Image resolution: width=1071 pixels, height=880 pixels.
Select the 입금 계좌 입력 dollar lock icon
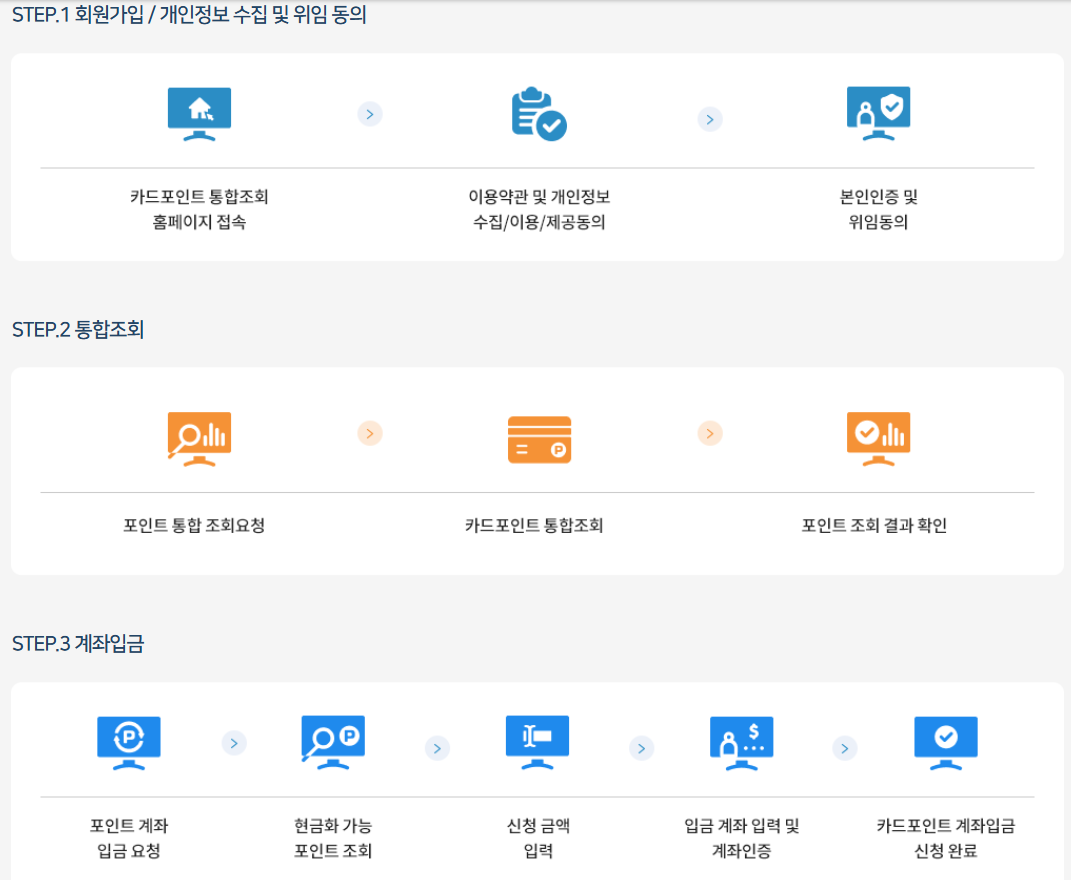(741, 743)
